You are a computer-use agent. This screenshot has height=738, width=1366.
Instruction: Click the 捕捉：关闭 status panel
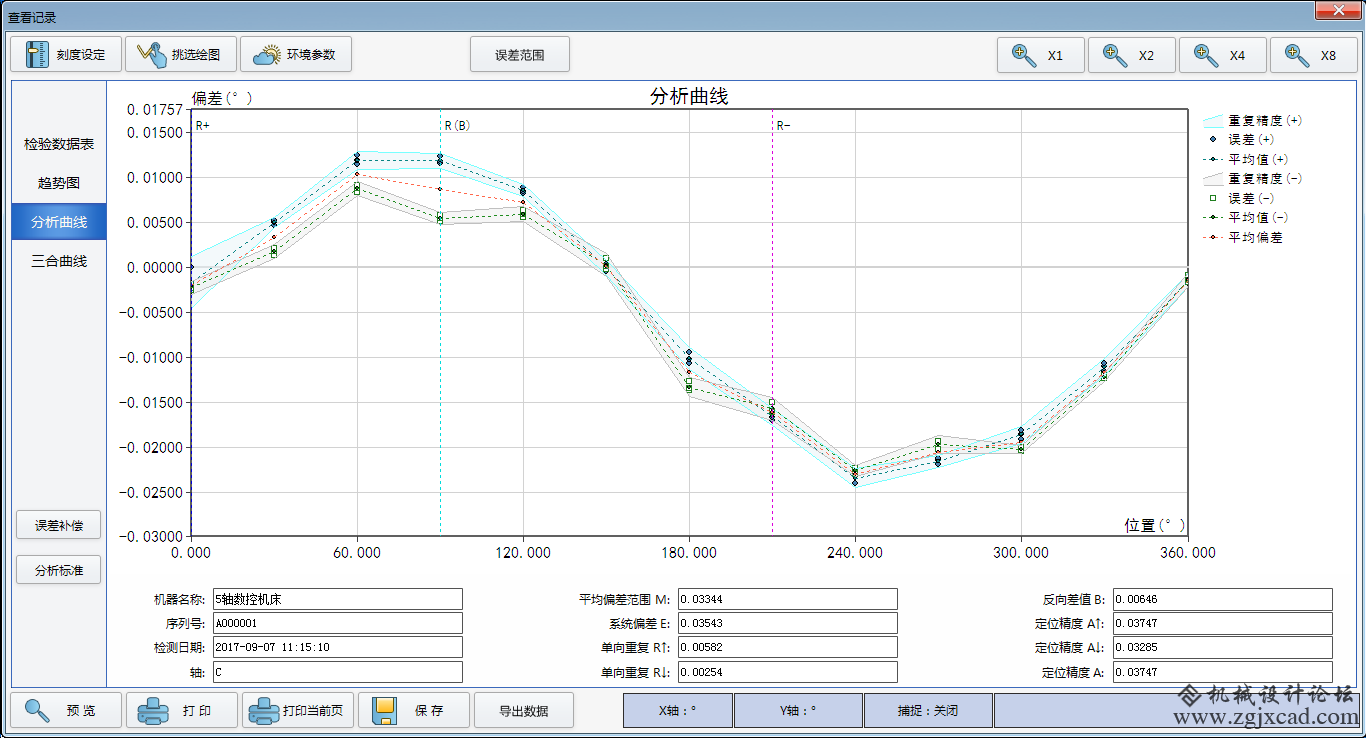click(927, 710)
